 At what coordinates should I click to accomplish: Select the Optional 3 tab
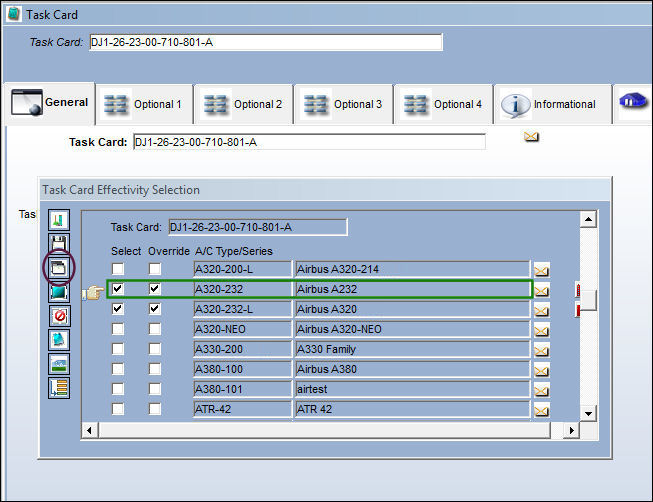coord(344,104)
